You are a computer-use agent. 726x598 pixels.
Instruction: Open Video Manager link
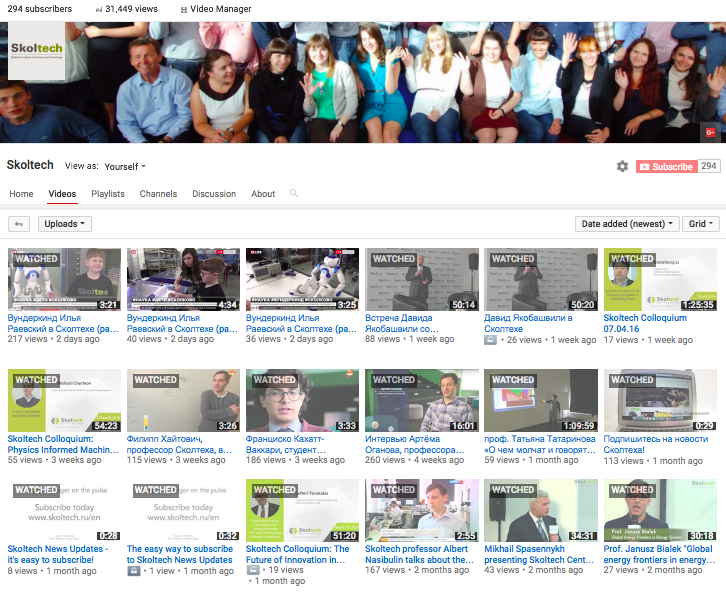point(220,9)
